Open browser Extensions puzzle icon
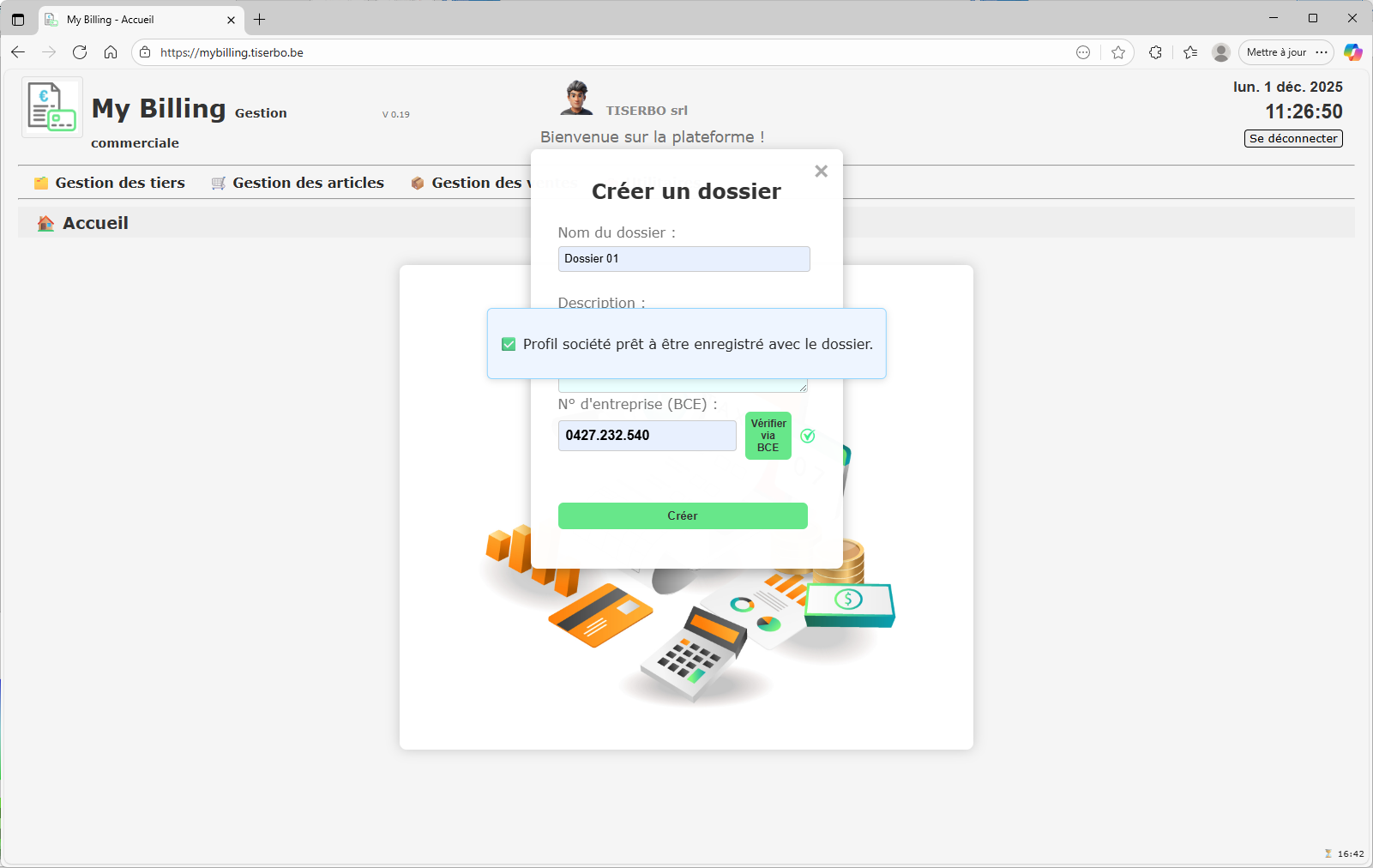The height and width of the screenshot is (868, 1373). click(1155, 52)
